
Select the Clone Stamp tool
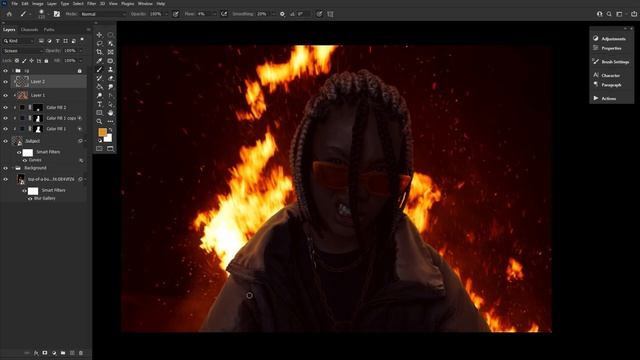pyautogui.click(x=111, y=69)
